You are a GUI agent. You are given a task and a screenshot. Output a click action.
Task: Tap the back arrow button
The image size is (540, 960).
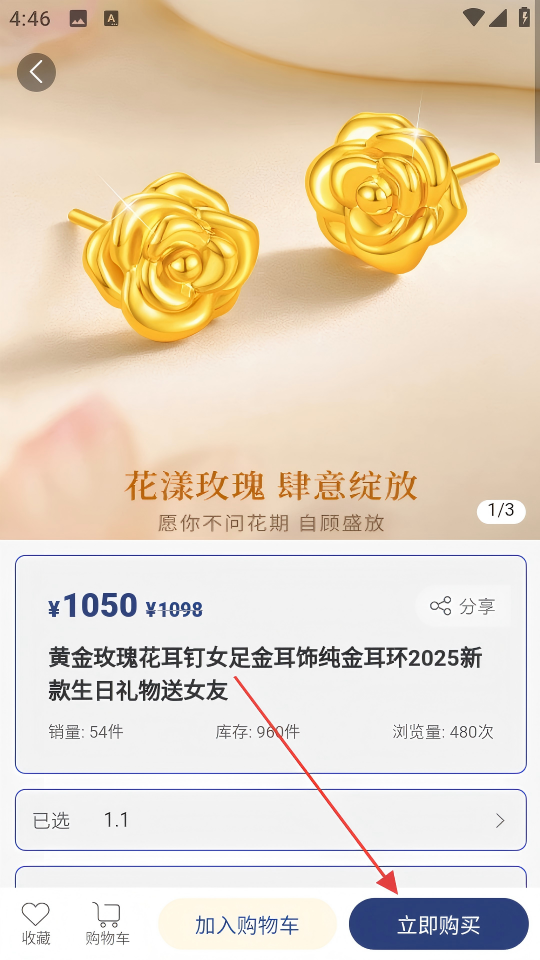36,72
